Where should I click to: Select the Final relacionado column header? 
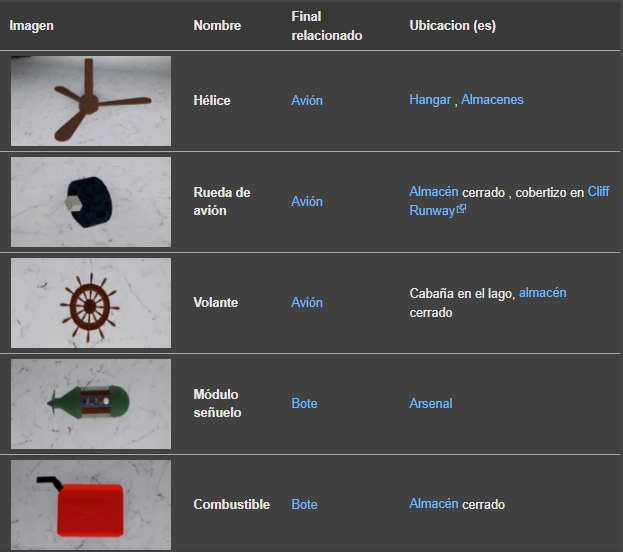[326, 26]
